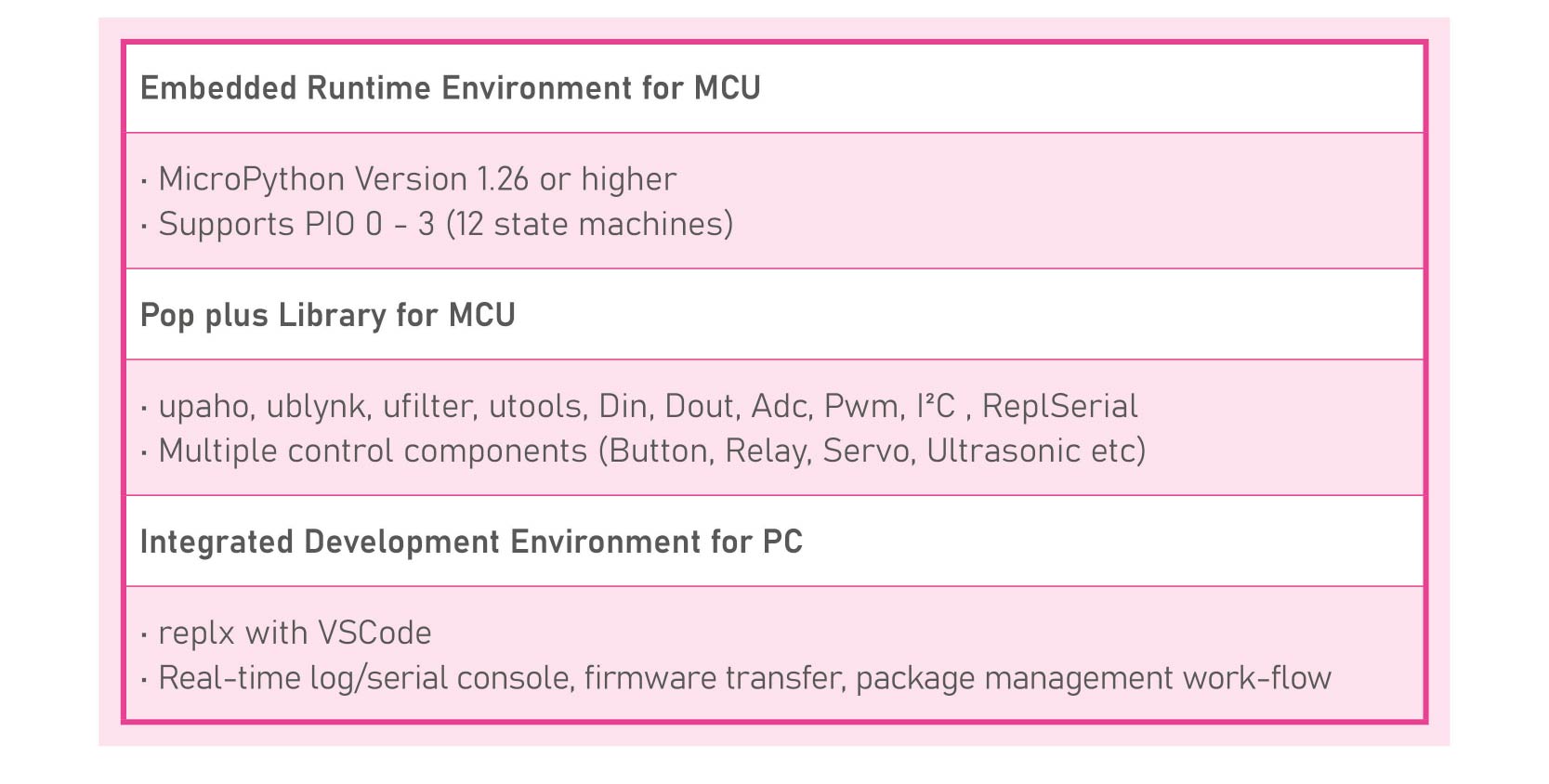This screenshot has height=784, width=1549.
Task: Click the Adc entry
Action: [x=779, y=406]
